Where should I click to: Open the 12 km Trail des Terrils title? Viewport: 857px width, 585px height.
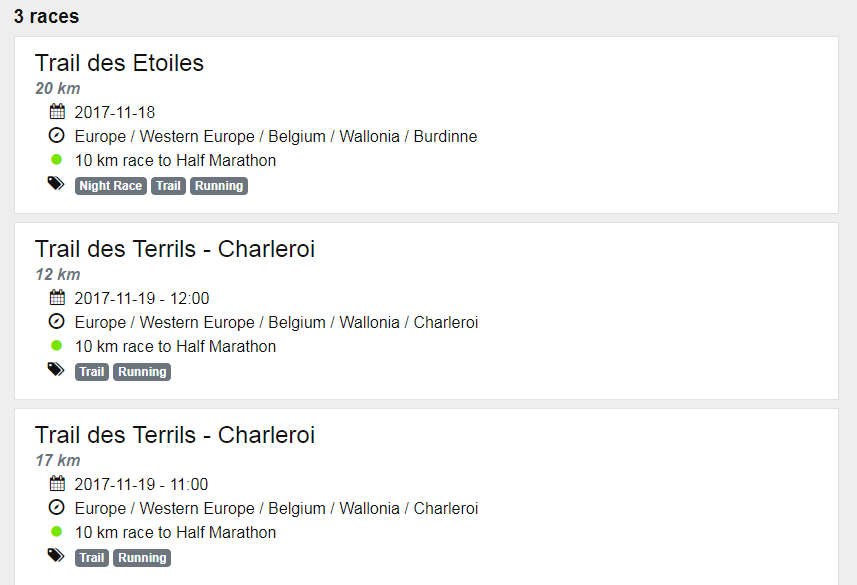[x=175, y=249]
